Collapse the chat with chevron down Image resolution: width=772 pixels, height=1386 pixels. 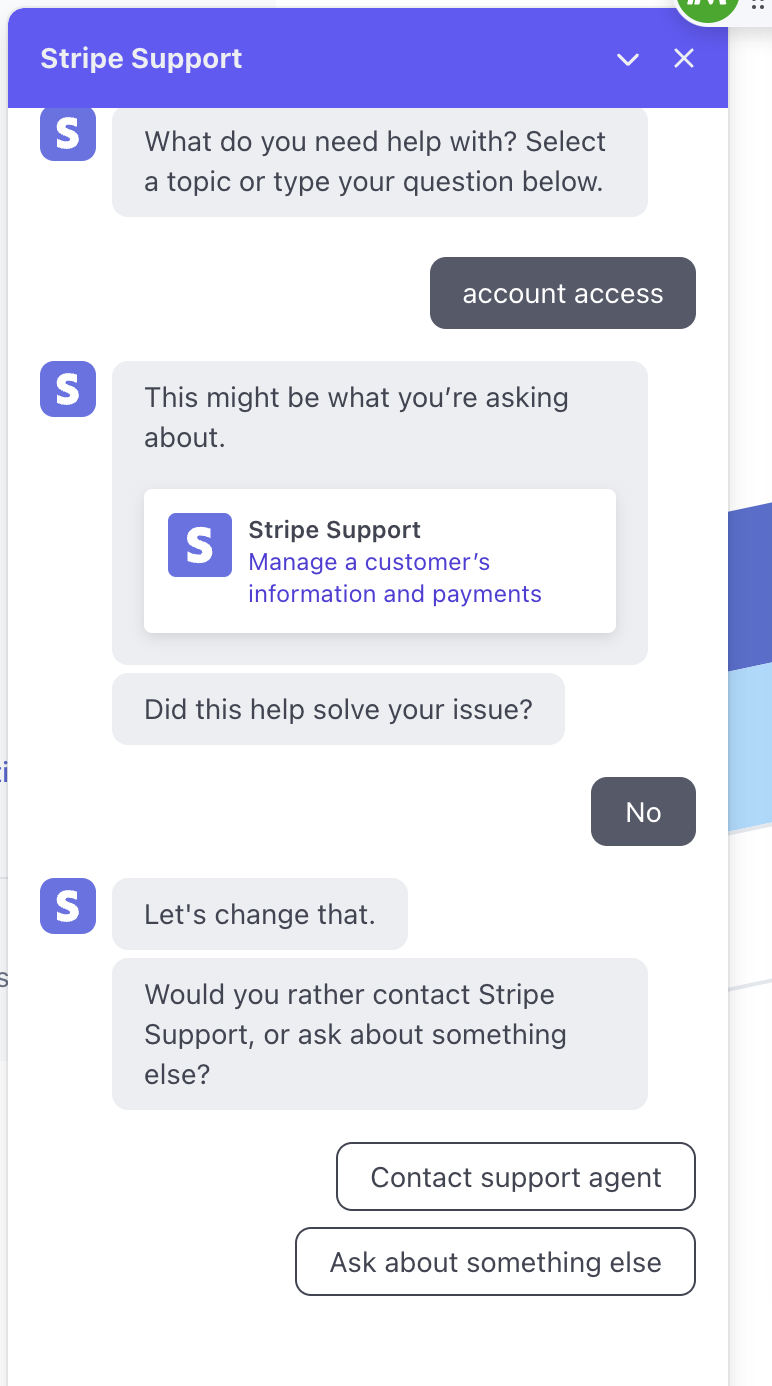(628, 59)
